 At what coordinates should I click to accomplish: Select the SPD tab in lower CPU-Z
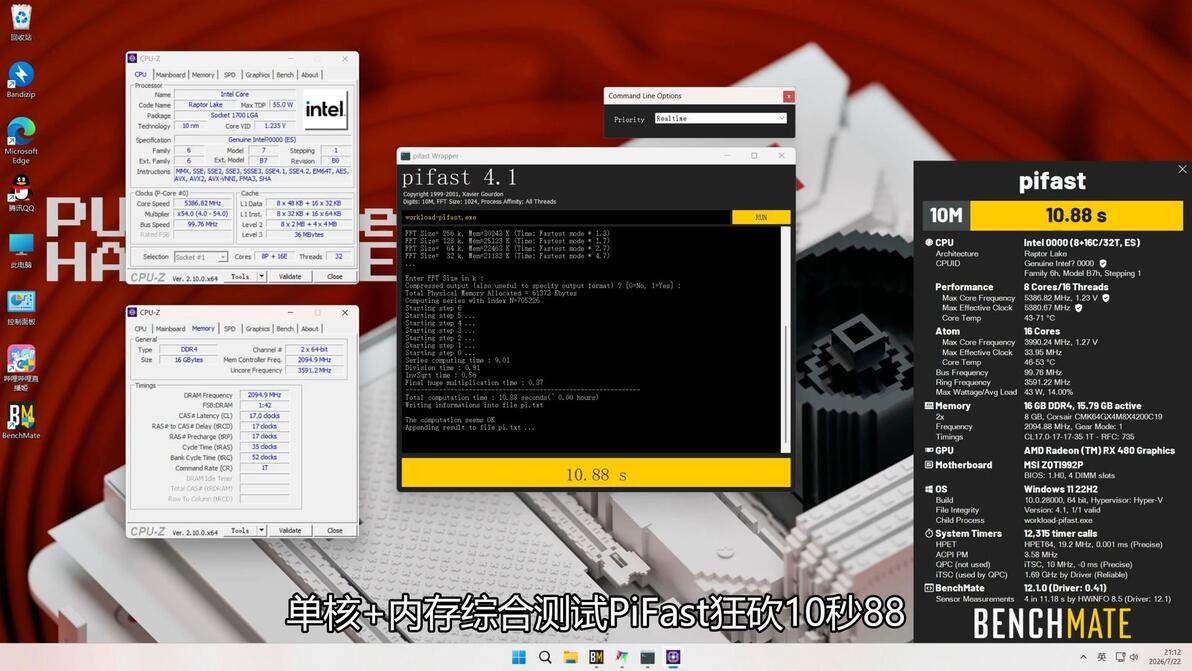point(230,328)
